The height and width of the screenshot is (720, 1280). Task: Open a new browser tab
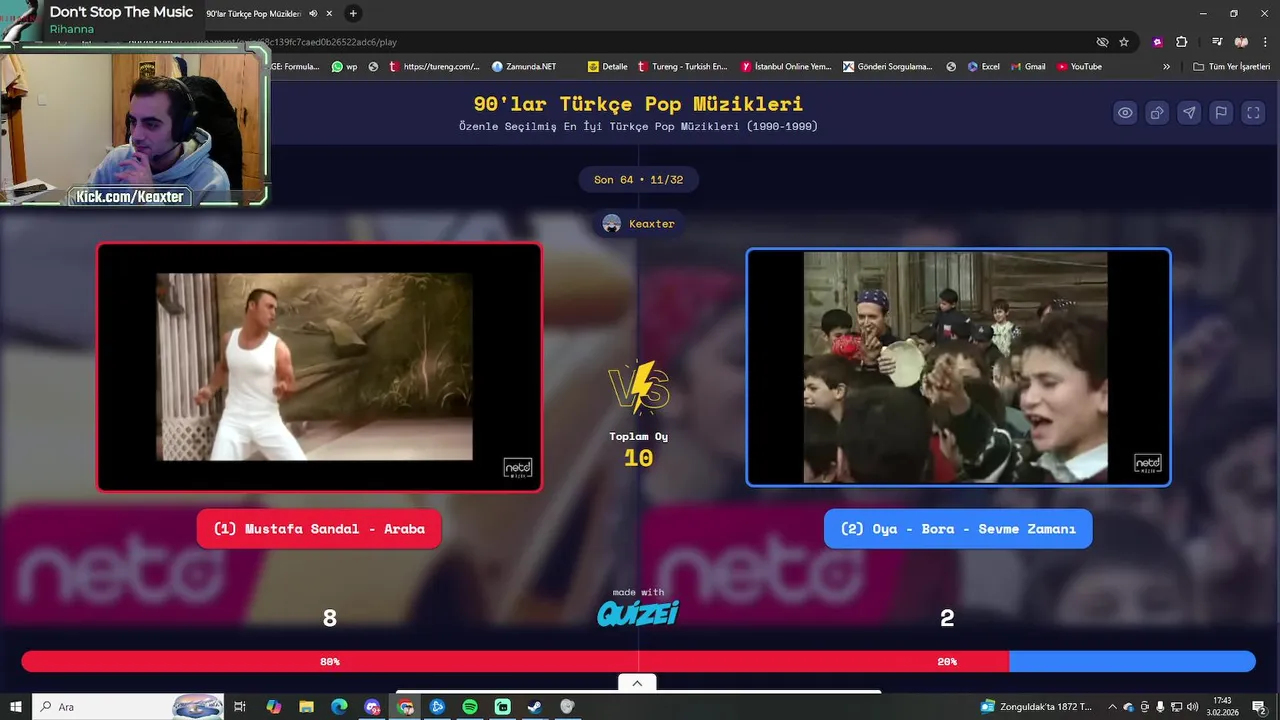pyautogui.click(x=353, y=14)
